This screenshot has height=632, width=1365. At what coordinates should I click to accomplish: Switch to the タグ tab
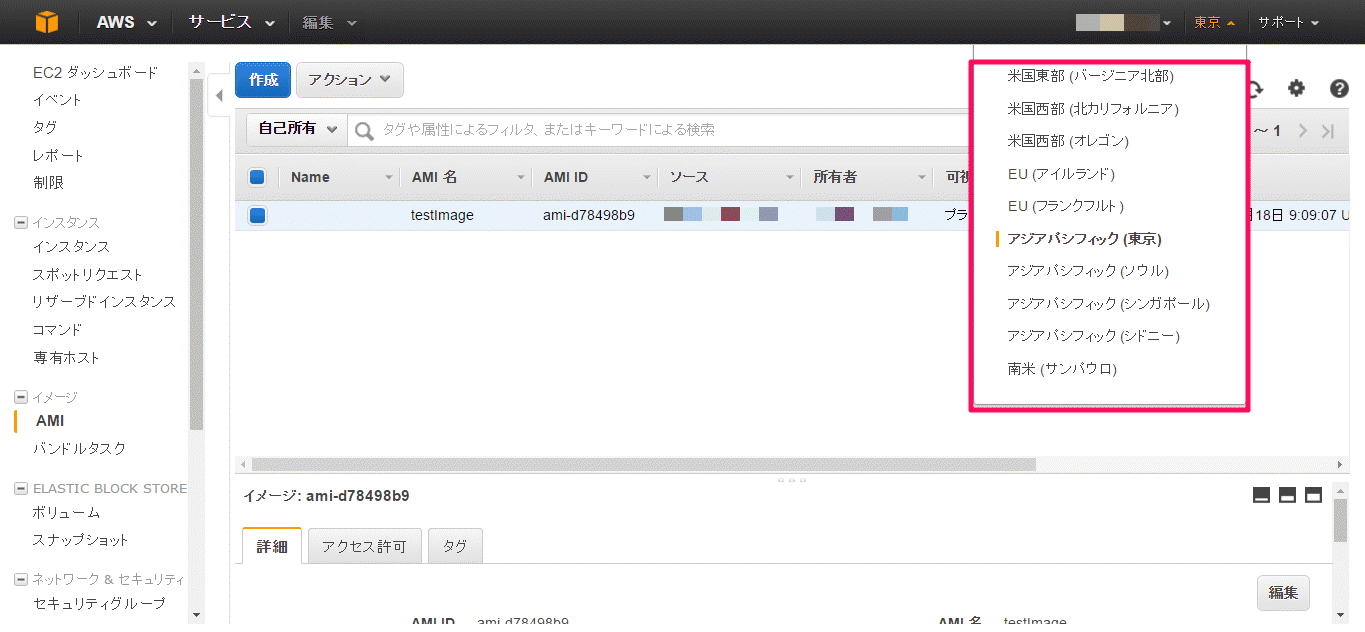click(x=455, y=546)
